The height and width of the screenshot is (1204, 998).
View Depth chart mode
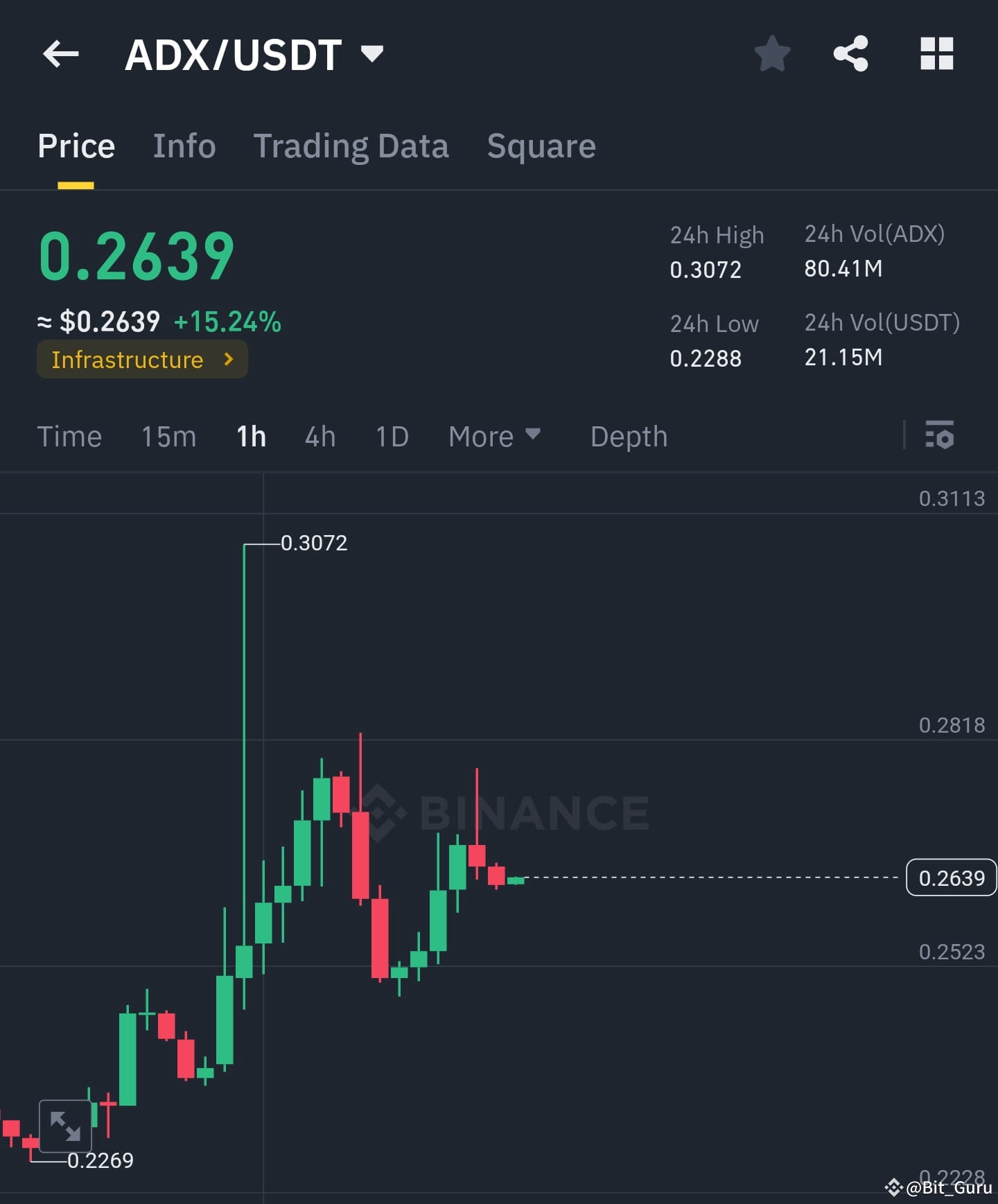point(628,436)
